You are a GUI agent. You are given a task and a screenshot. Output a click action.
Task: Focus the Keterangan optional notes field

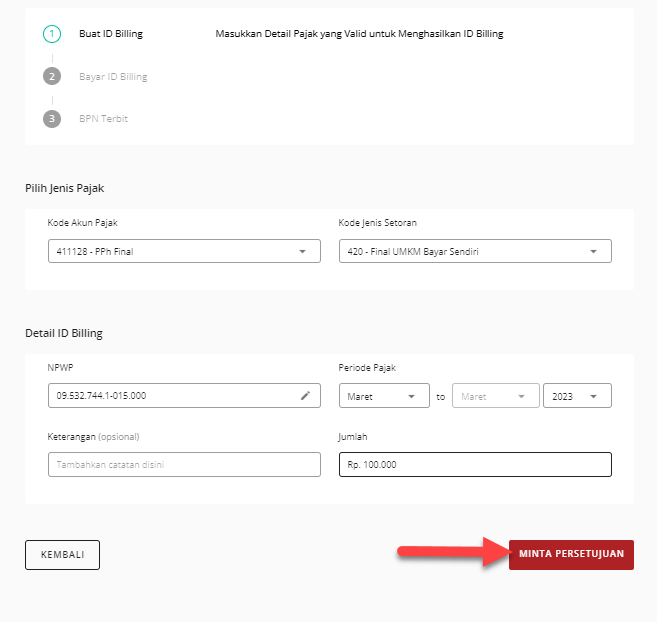coord(184,465)
